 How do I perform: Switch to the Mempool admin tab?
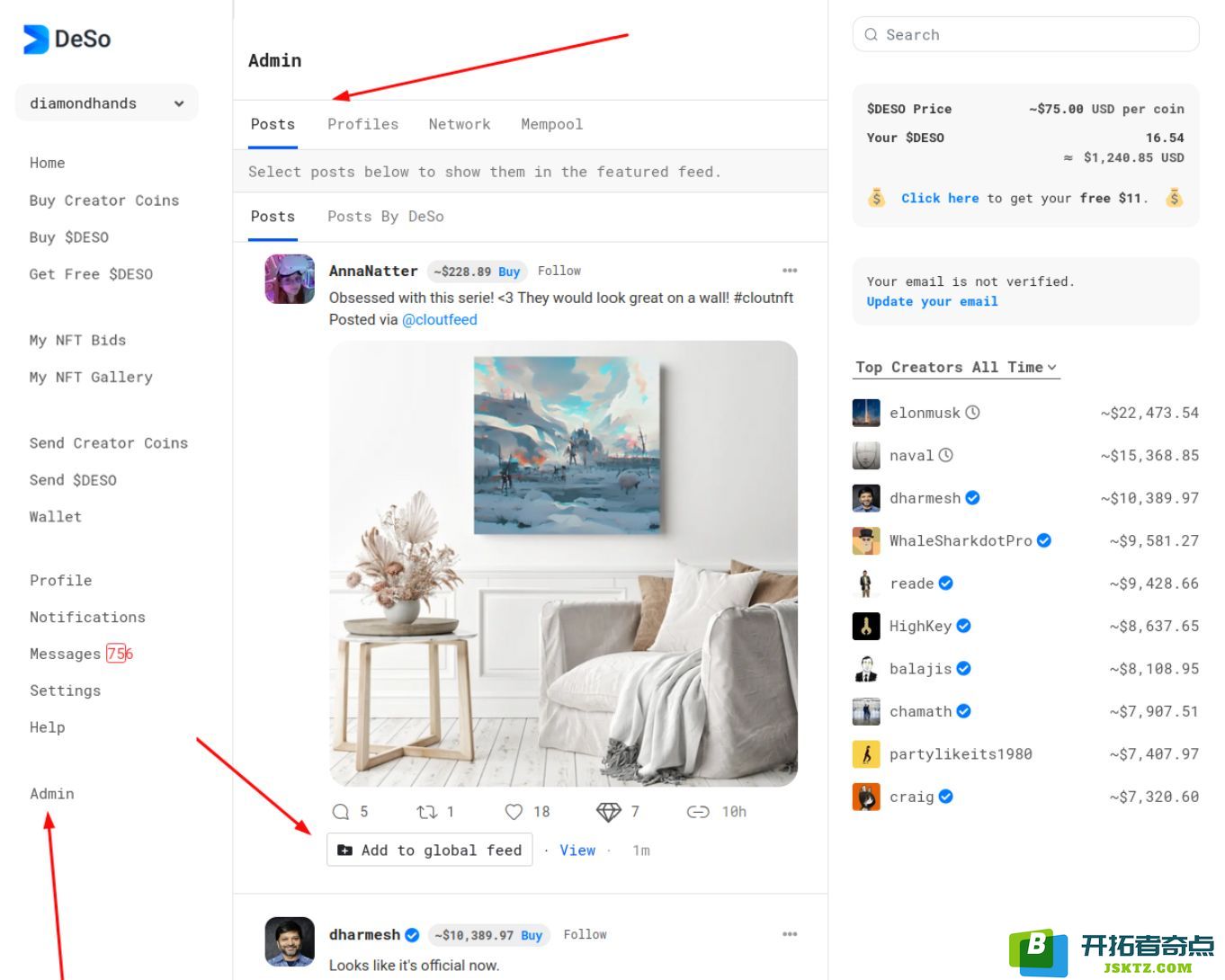[x=551, y=124]
